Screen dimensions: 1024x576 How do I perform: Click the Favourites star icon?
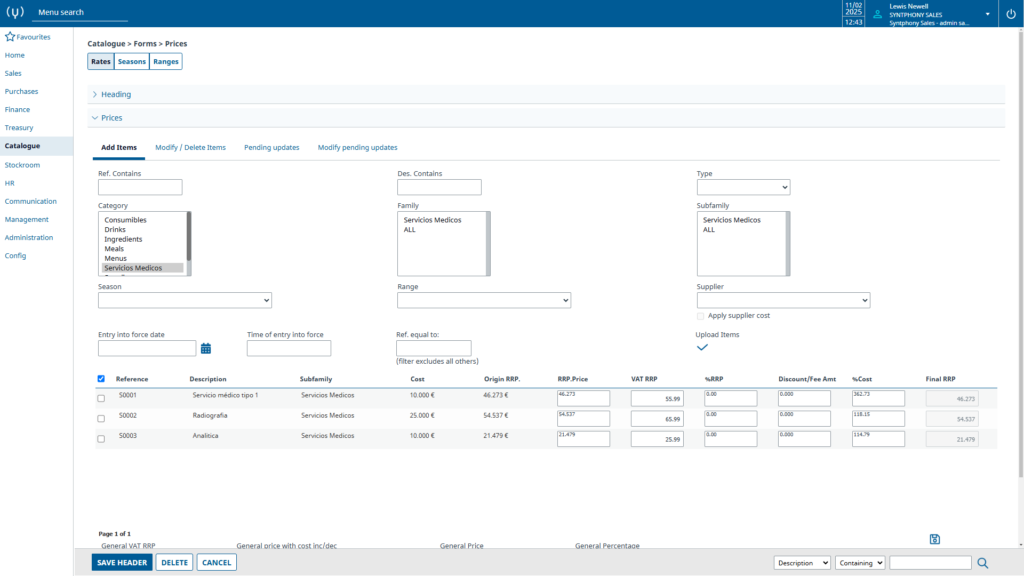(10, 37)
